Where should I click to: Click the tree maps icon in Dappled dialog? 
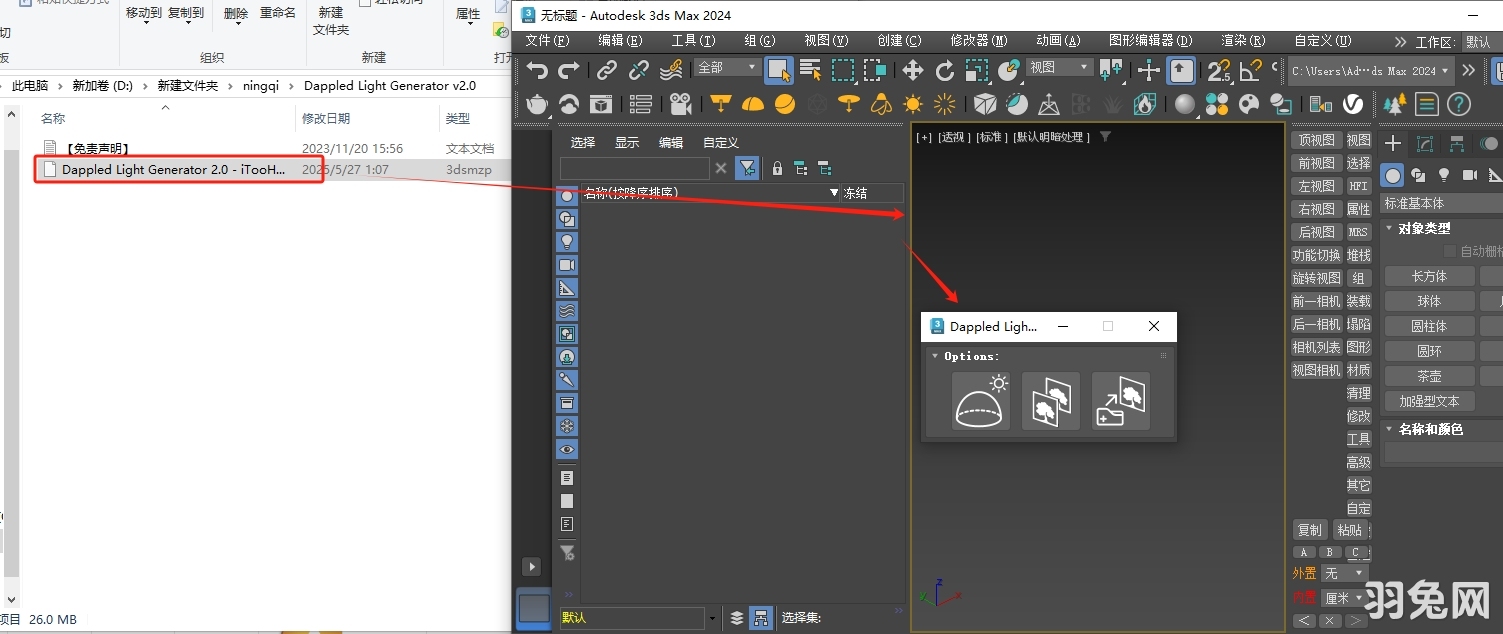click(x=1051, y=401)
